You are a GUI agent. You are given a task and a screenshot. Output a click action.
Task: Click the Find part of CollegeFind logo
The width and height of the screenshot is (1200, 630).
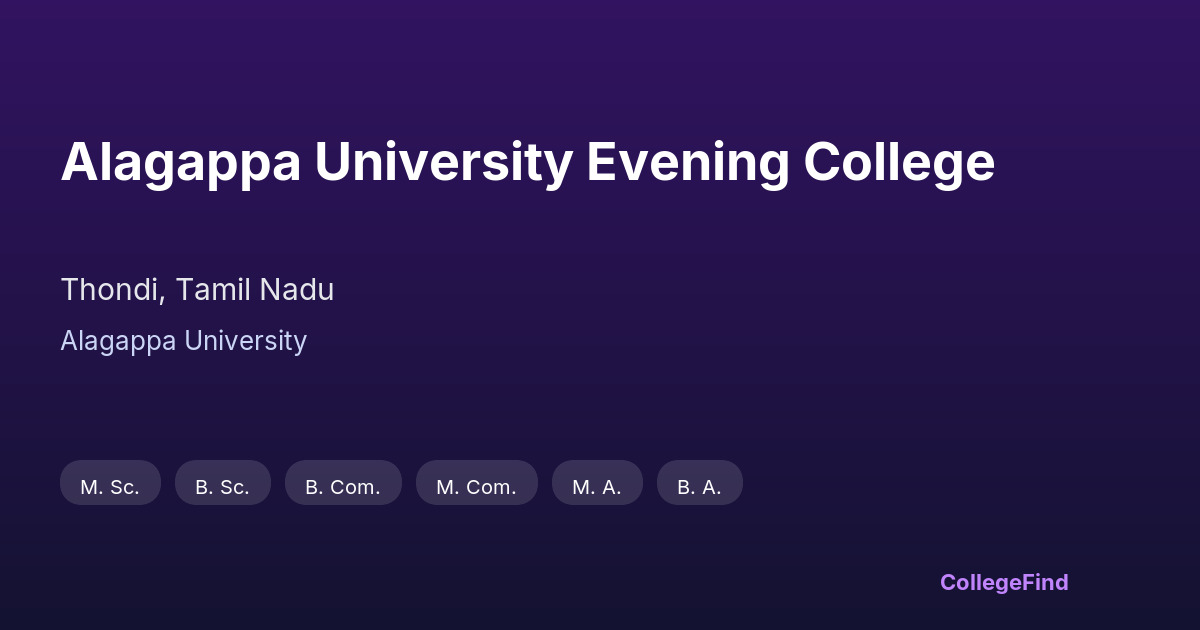pyautogui.click(x=1046, y=582)
